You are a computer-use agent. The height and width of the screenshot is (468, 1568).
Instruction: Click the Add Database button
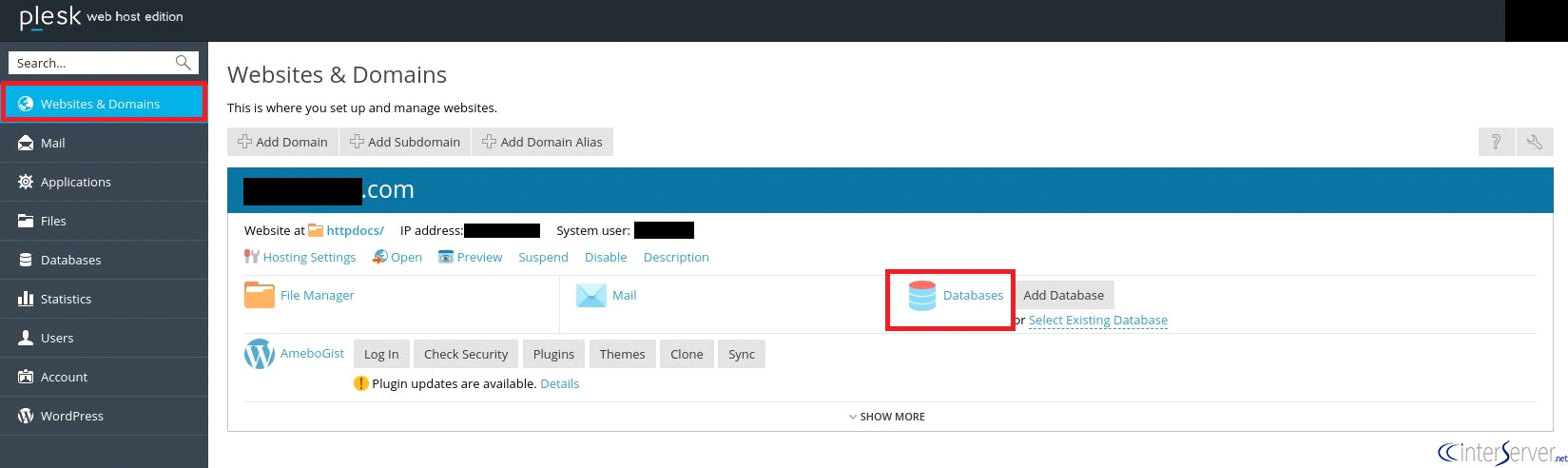click(x=1063, y=295)
